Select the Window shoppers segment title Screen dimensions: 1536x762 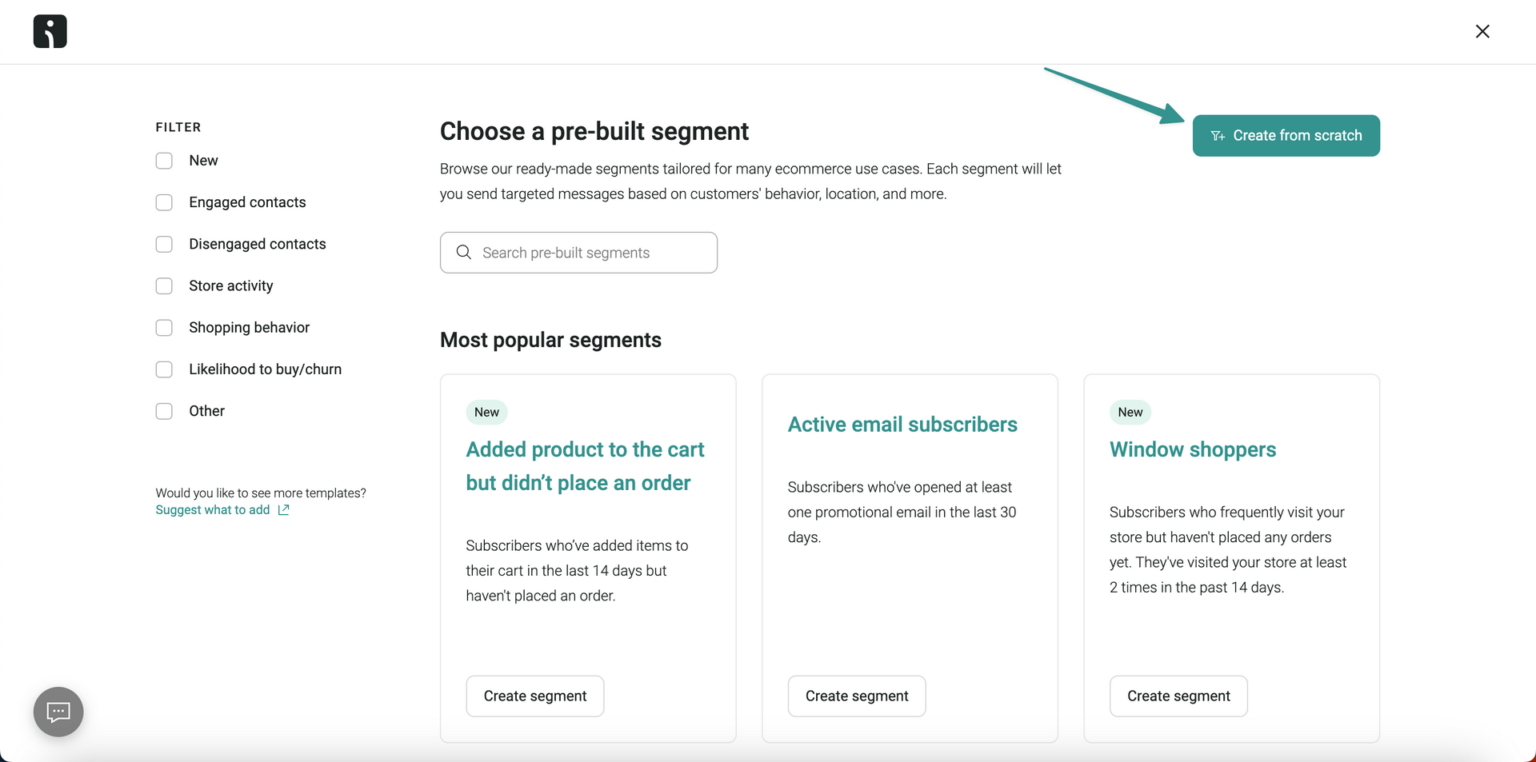coord(1192,449)
